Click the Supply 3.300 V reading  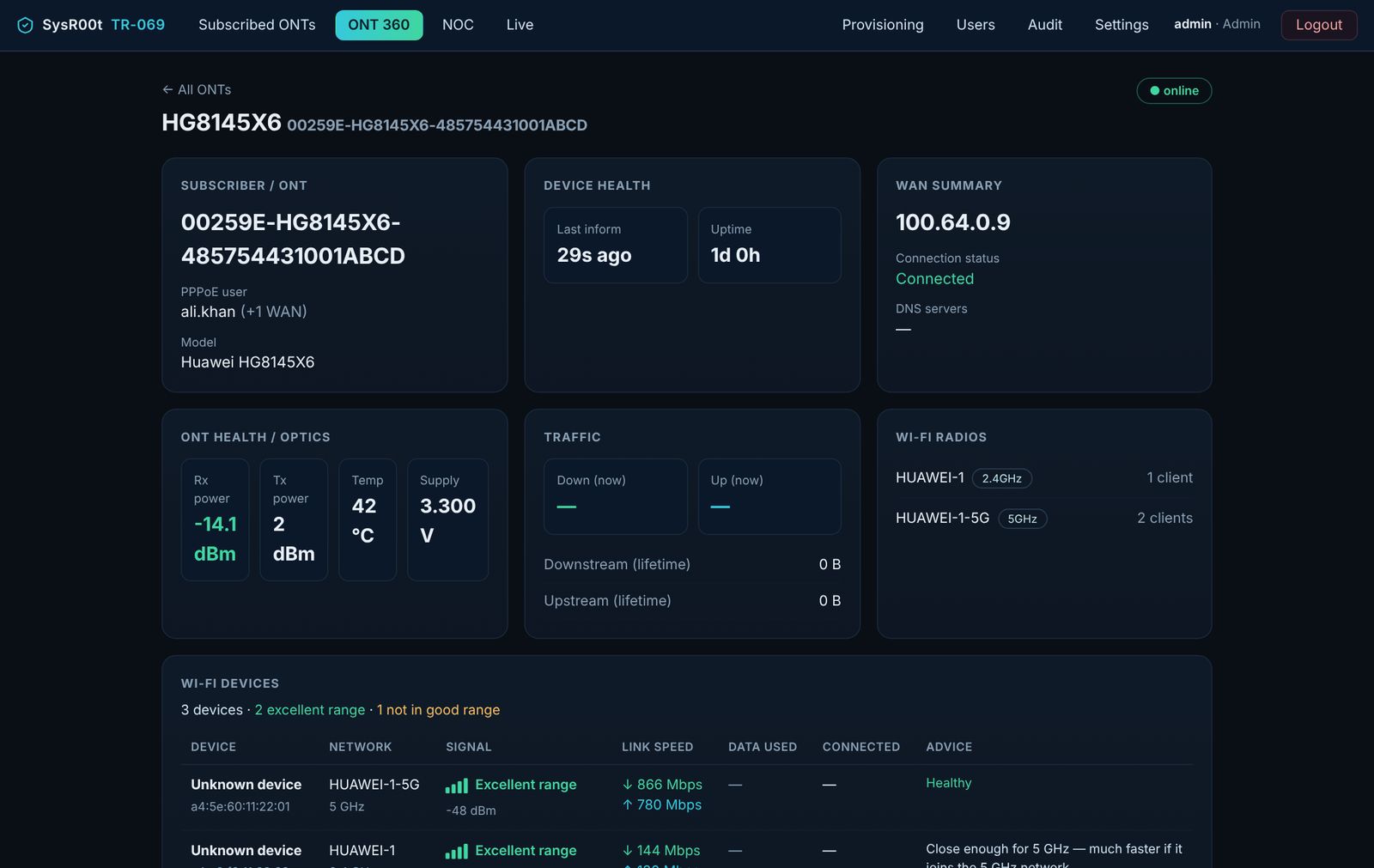pos(447,520)
